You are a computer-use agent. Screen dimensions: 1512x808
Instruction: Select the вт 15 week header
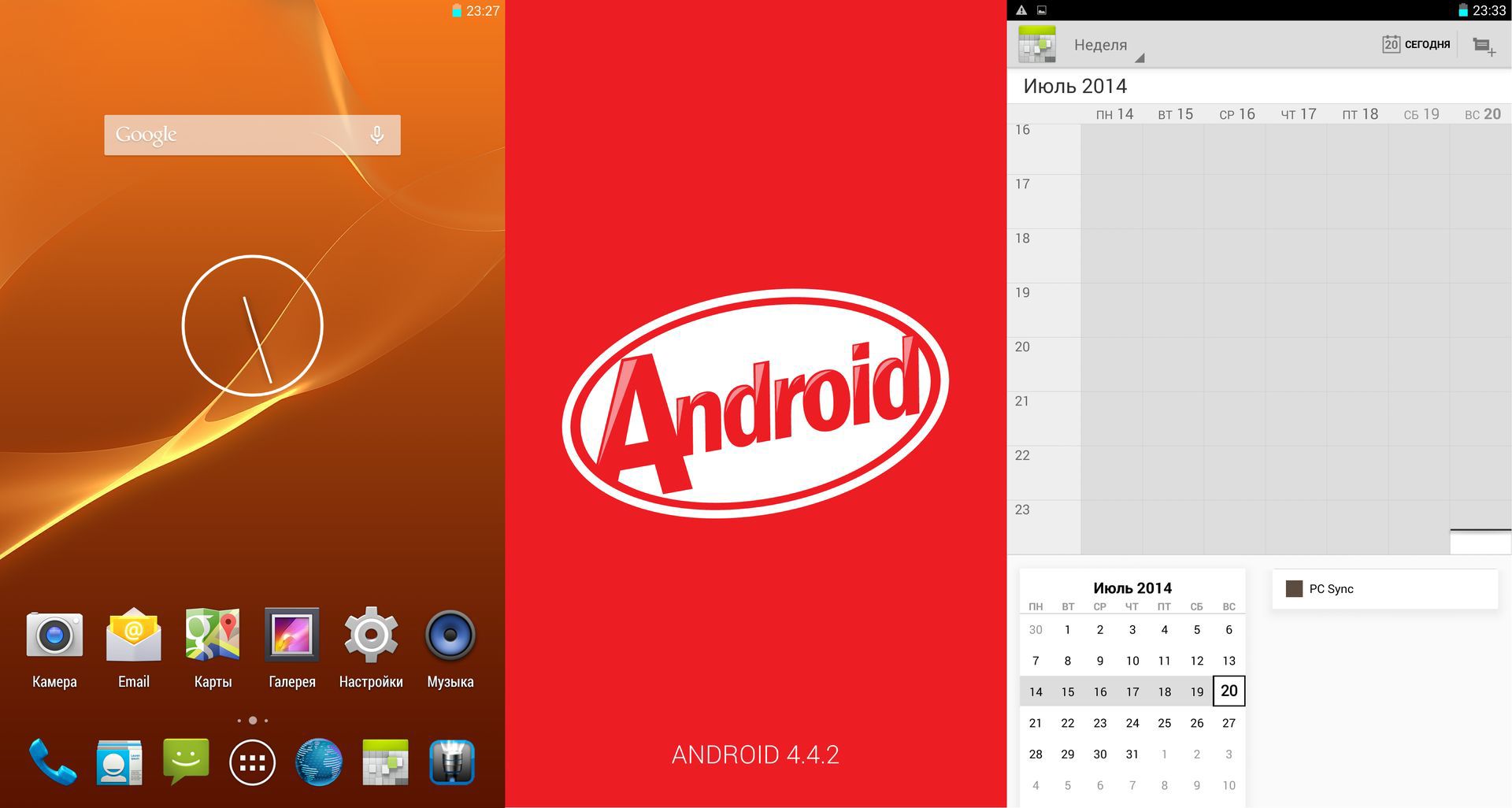coord(1175,114)
